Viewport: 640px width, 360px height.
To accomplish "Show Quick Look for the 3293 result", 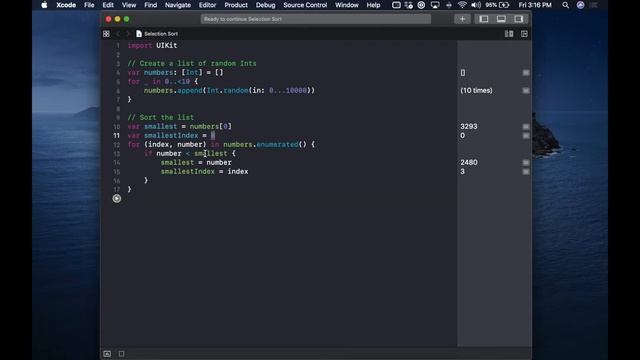I will [x=526, y=127].
